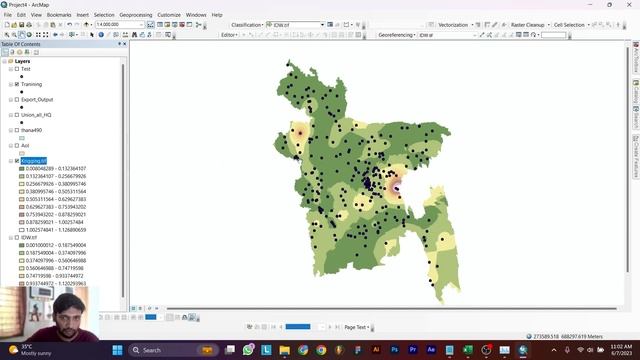The width and height of the screenshot is (640, 360).
Task: Open the Bookmarks menu
Action: [x=59, y=15]
